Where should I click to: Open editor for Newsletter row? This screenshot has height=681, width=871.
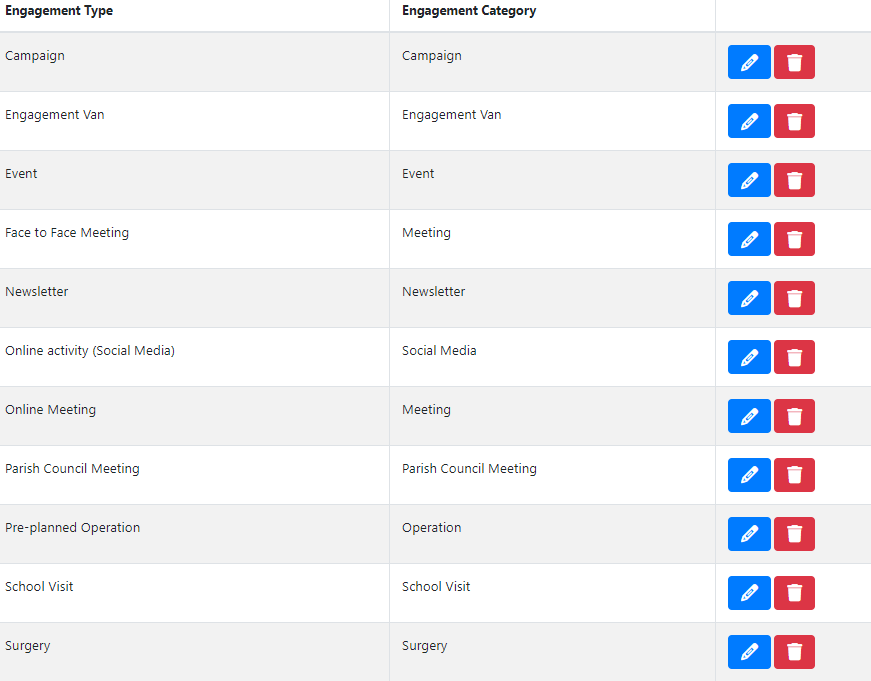coord(749,298)
